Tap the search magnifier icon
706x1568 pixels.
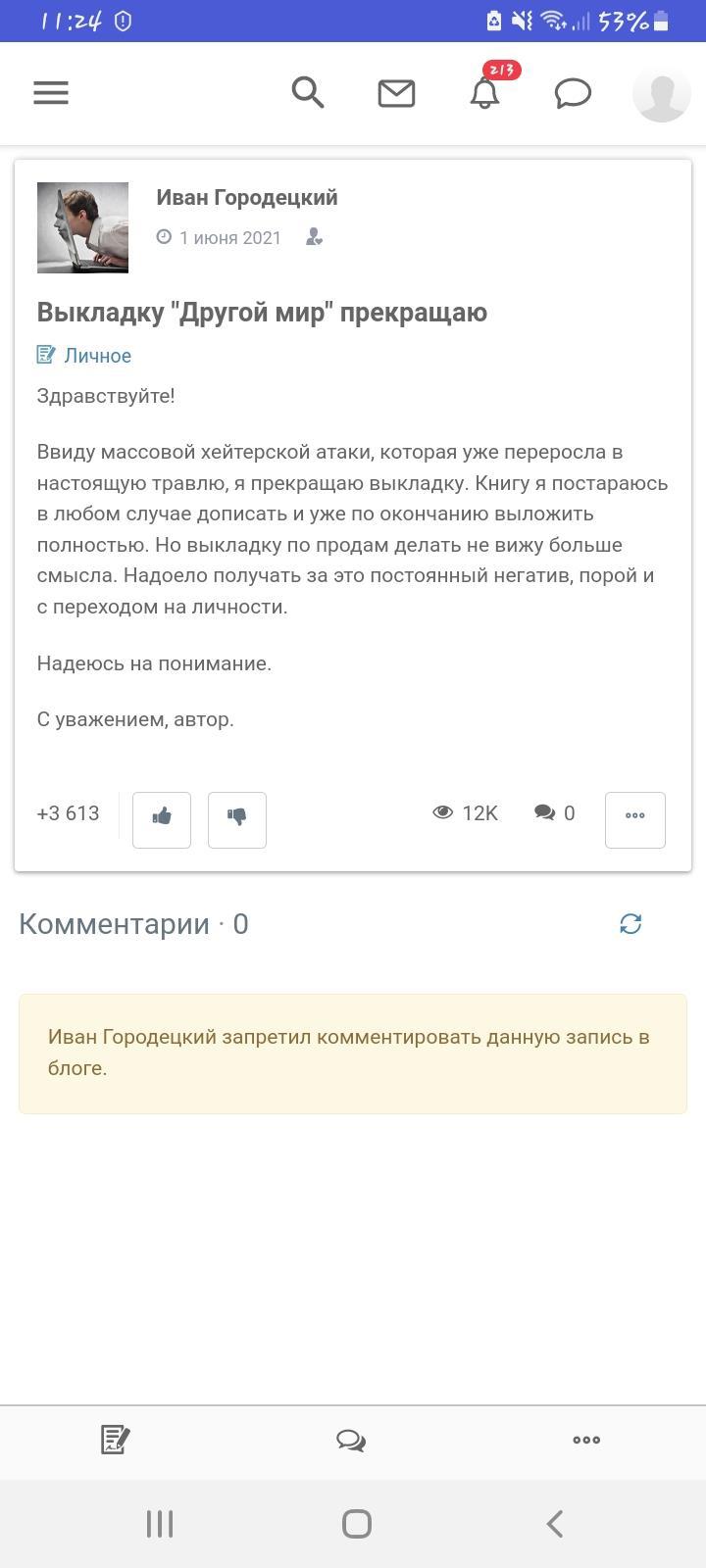pos(308,93)
